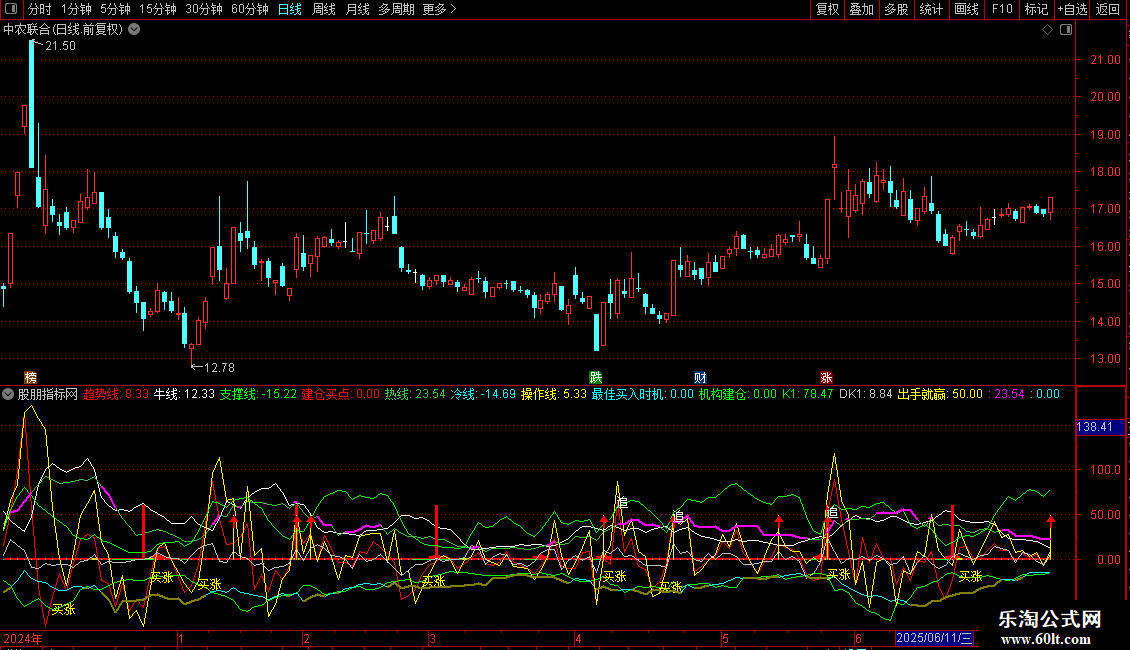Switch to 周线 weekly chart
Screen dimensions: 1130x650
[x=324, y=9]
